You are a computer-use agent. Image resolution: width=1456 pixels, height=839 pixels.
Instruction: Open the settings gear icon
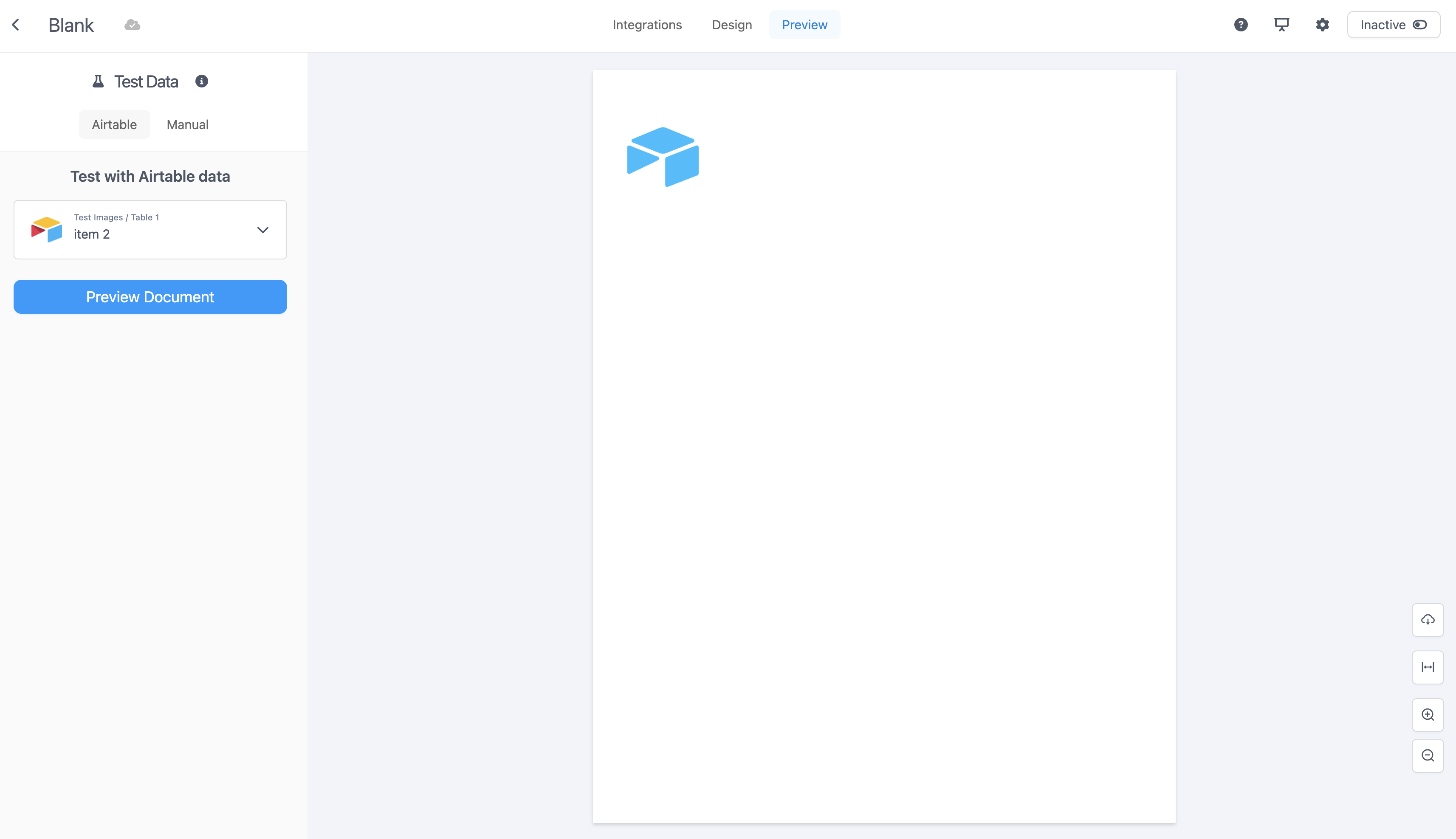1322,25
